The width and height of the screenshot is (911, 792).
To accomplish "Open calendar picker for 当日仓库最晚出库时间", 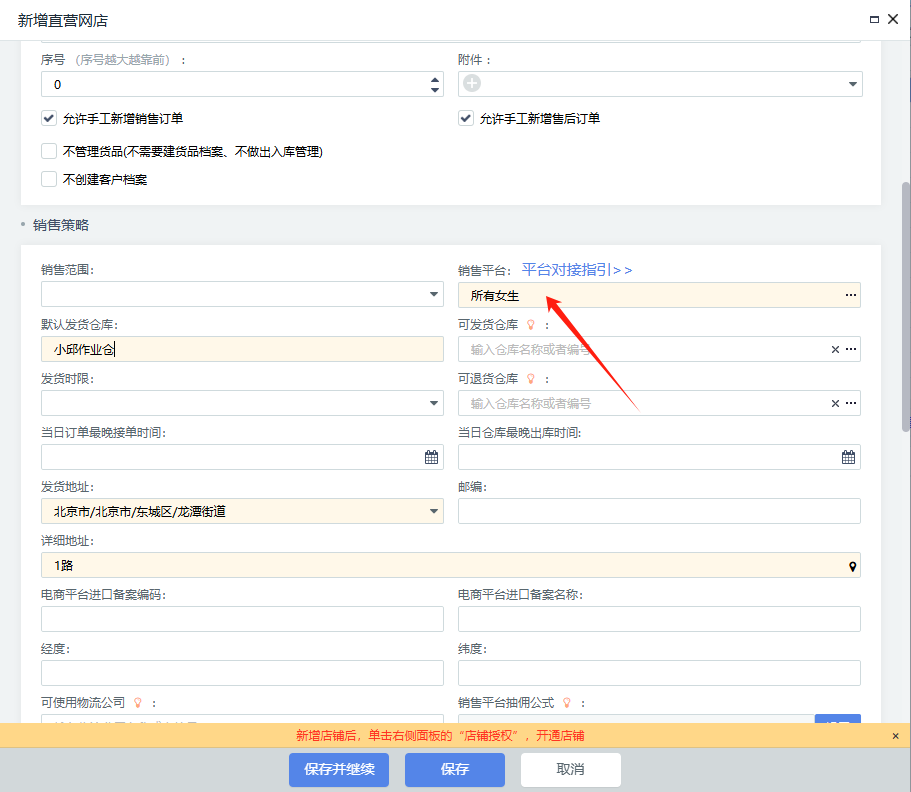I will pyautogui.click(x=848, y=457).
